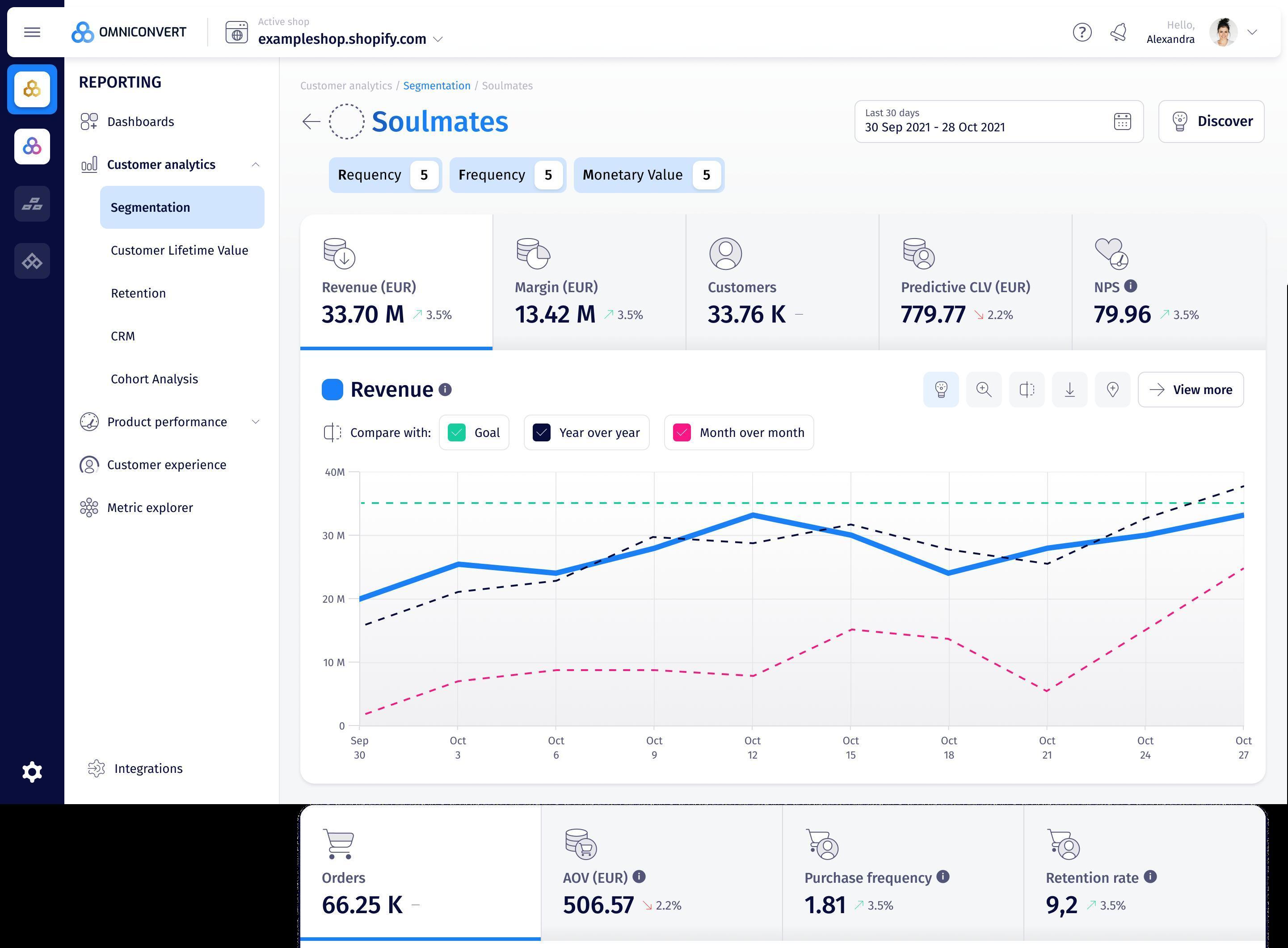Click the Frequency 5 chip

pyautogui.click(x=507, y=175)
